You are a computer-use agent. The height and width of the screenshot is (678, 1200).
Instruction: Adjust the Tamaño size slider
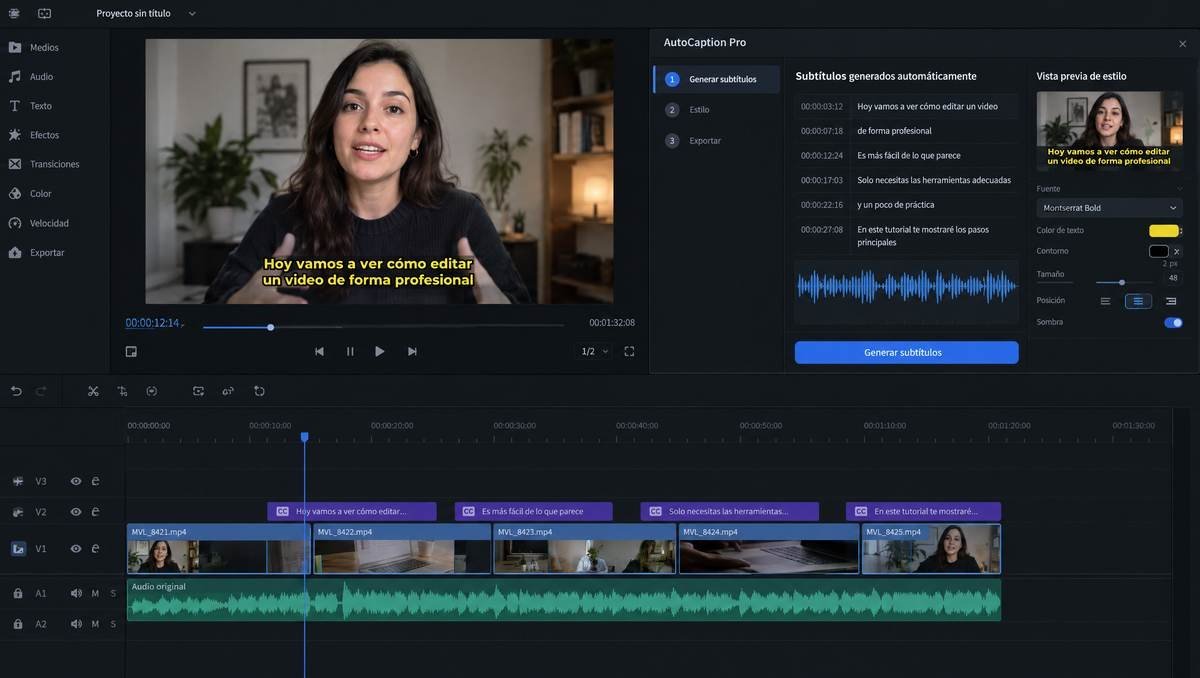[x=1122, y=282]
